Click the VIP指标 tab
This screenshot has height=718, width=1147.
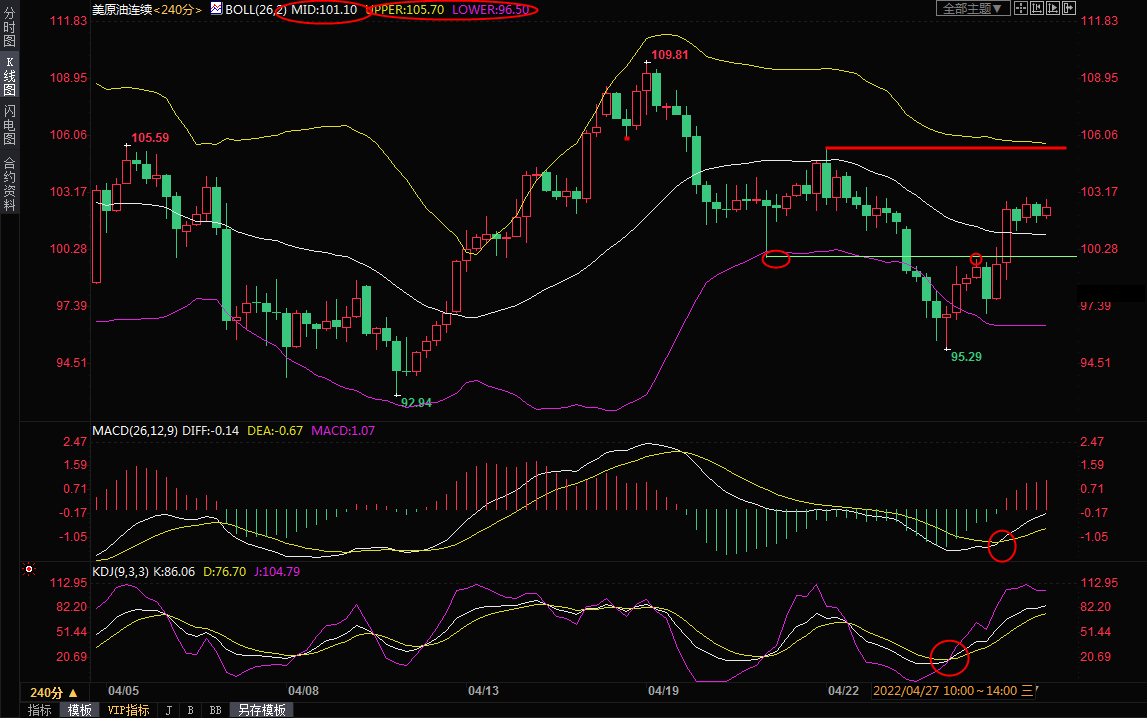(x=128, y=710)
